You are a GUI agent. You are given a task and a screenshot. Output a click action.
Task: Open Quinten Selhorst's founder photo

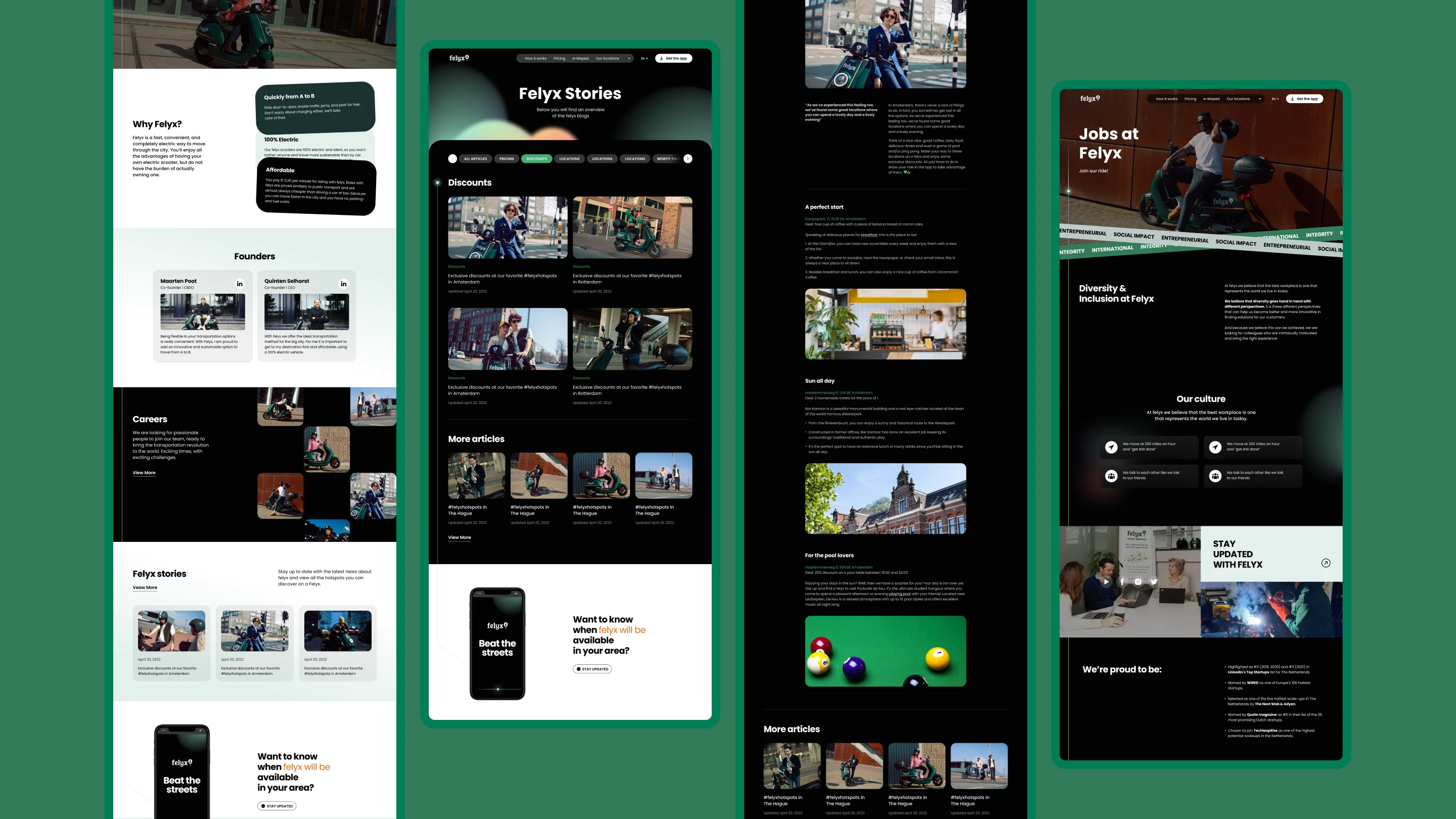(306, 311)
